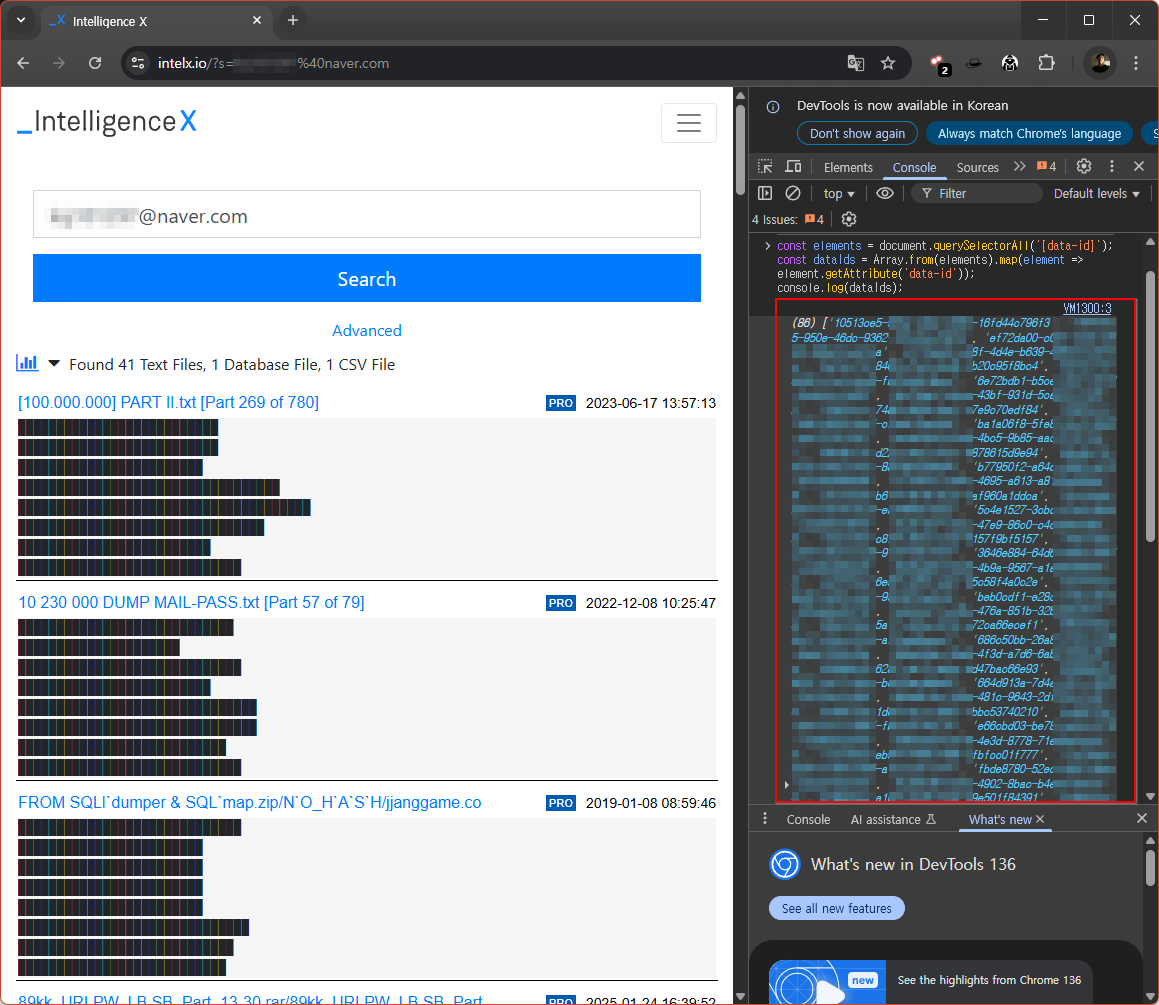Select the AI assistance tab

coord(893,820)
